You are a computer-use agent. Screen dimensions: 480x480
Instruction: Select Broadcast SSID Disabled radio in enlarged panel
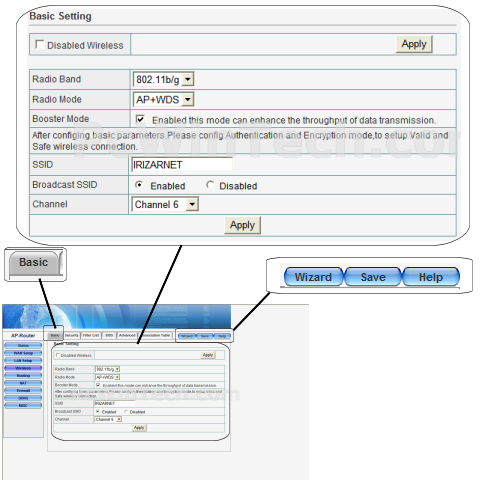210,185
